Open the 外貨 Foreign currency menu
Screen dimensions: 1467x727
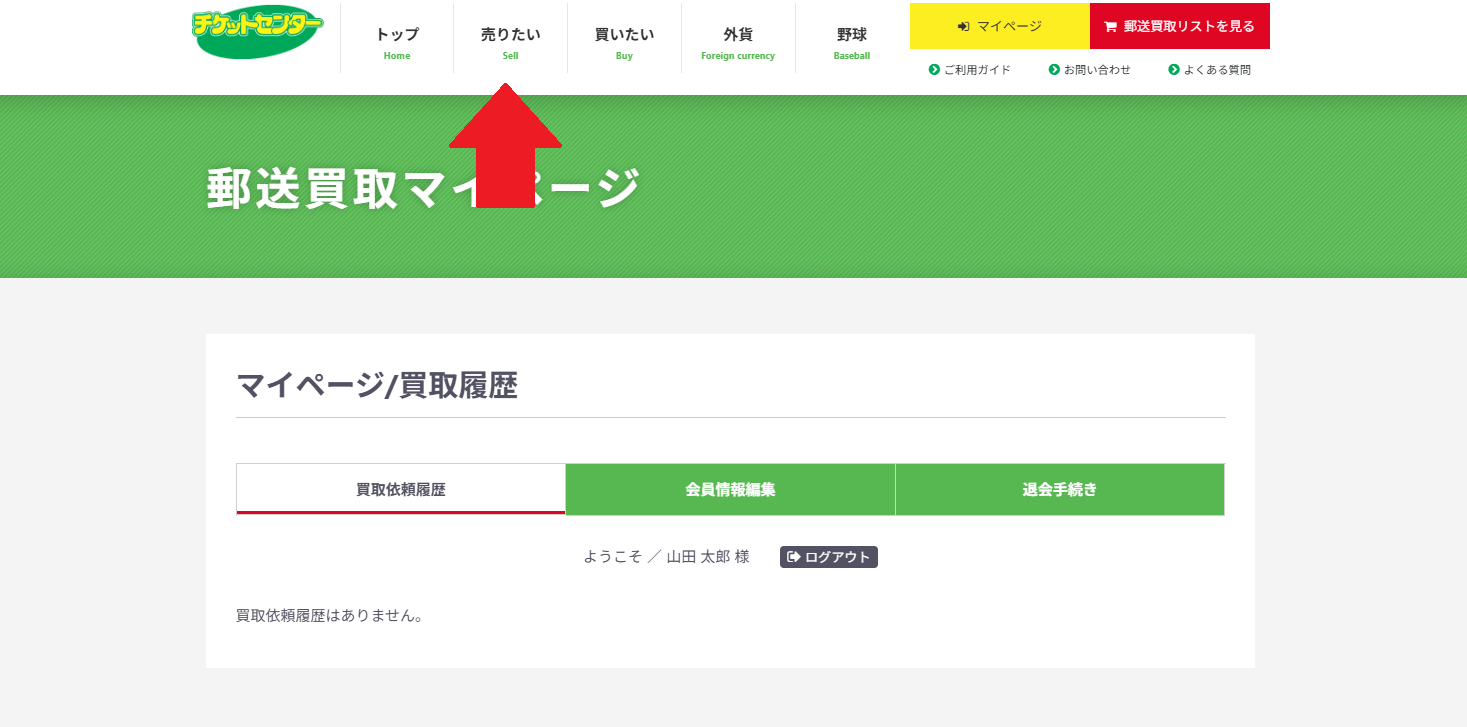coord(738,38)
